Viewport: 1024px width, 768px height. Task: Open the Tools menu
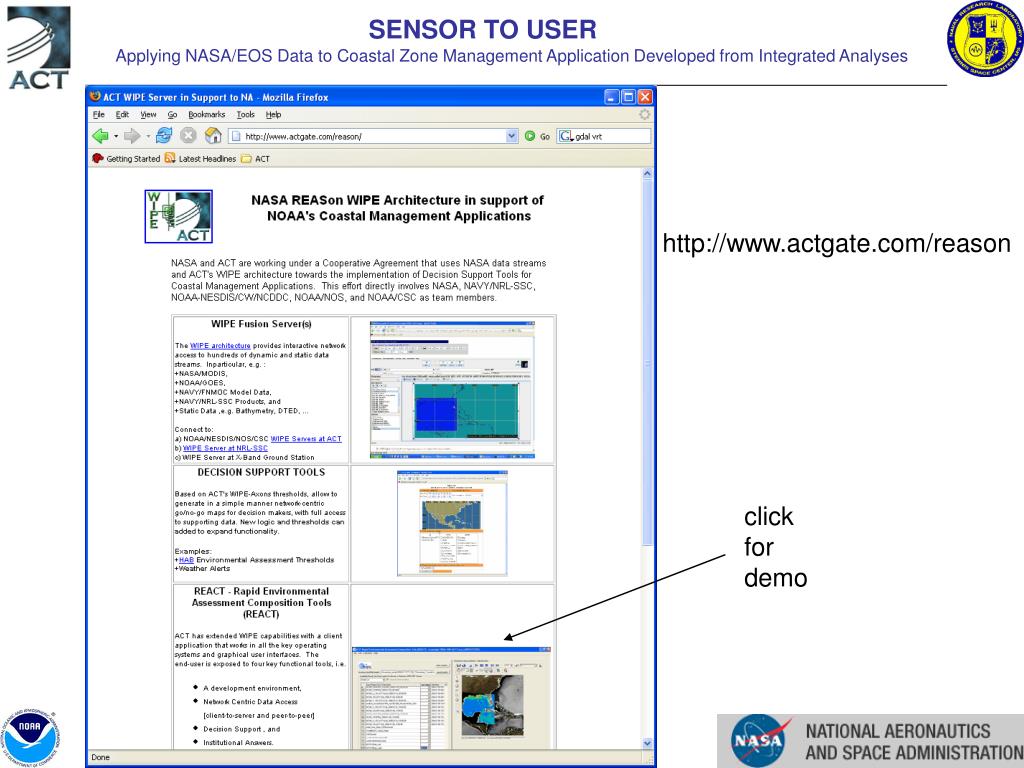point(246,114)
